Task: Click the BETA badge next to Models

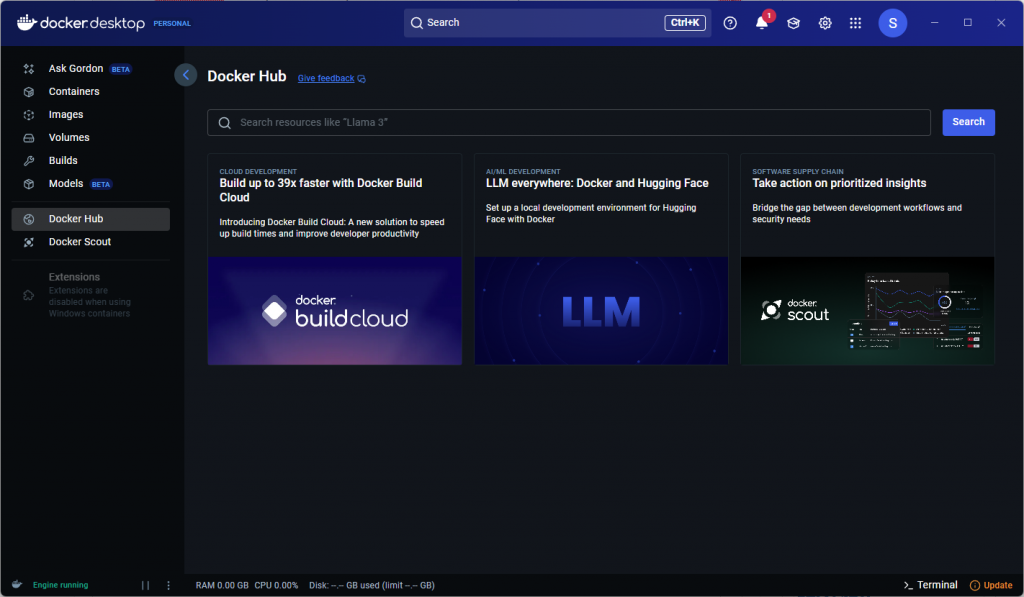Action: tap(101, 184)
